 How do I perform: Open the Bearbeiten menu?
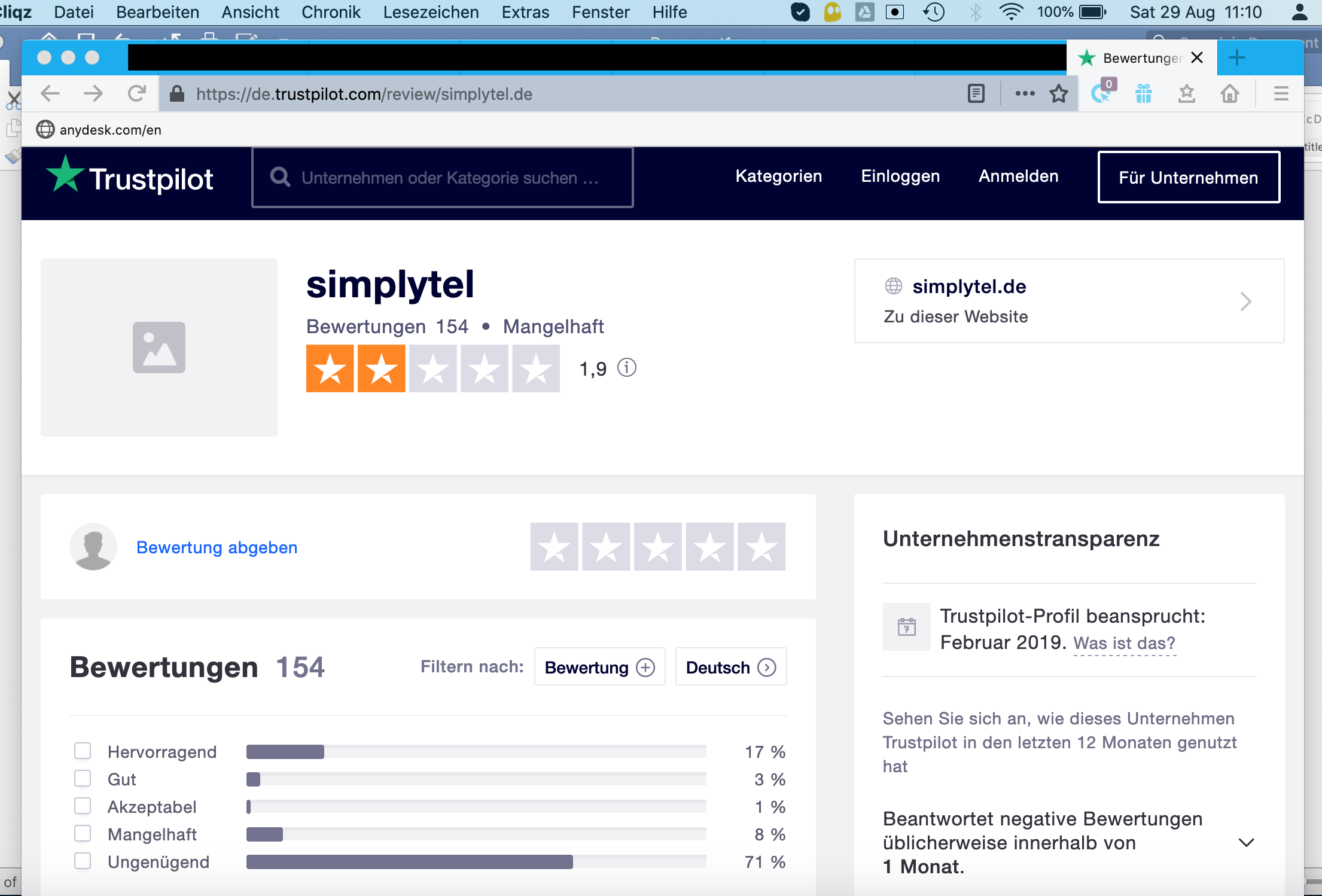coord(157,12)
